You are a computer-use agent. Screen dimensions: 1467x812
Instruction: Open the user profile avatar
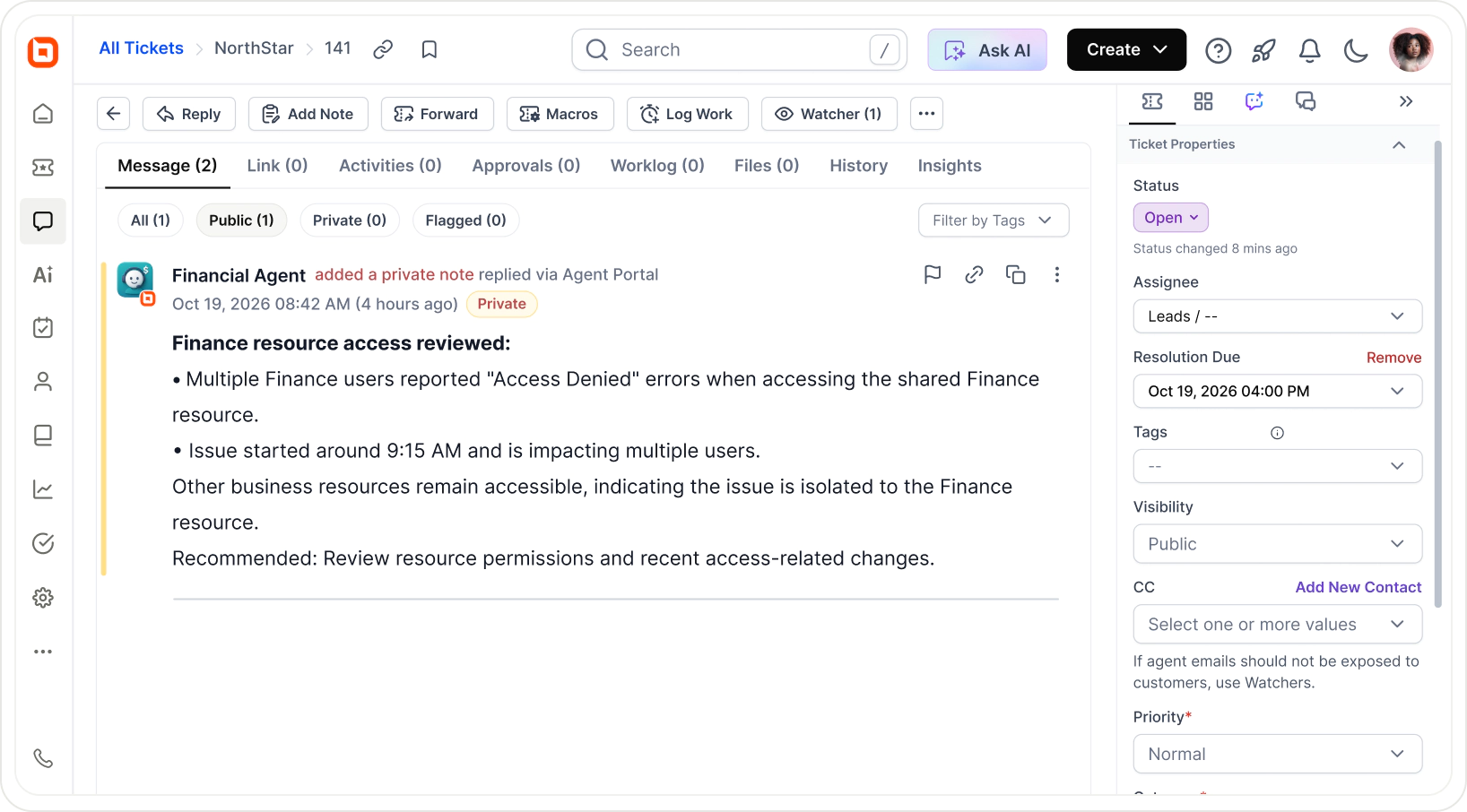coord(1411,49)
